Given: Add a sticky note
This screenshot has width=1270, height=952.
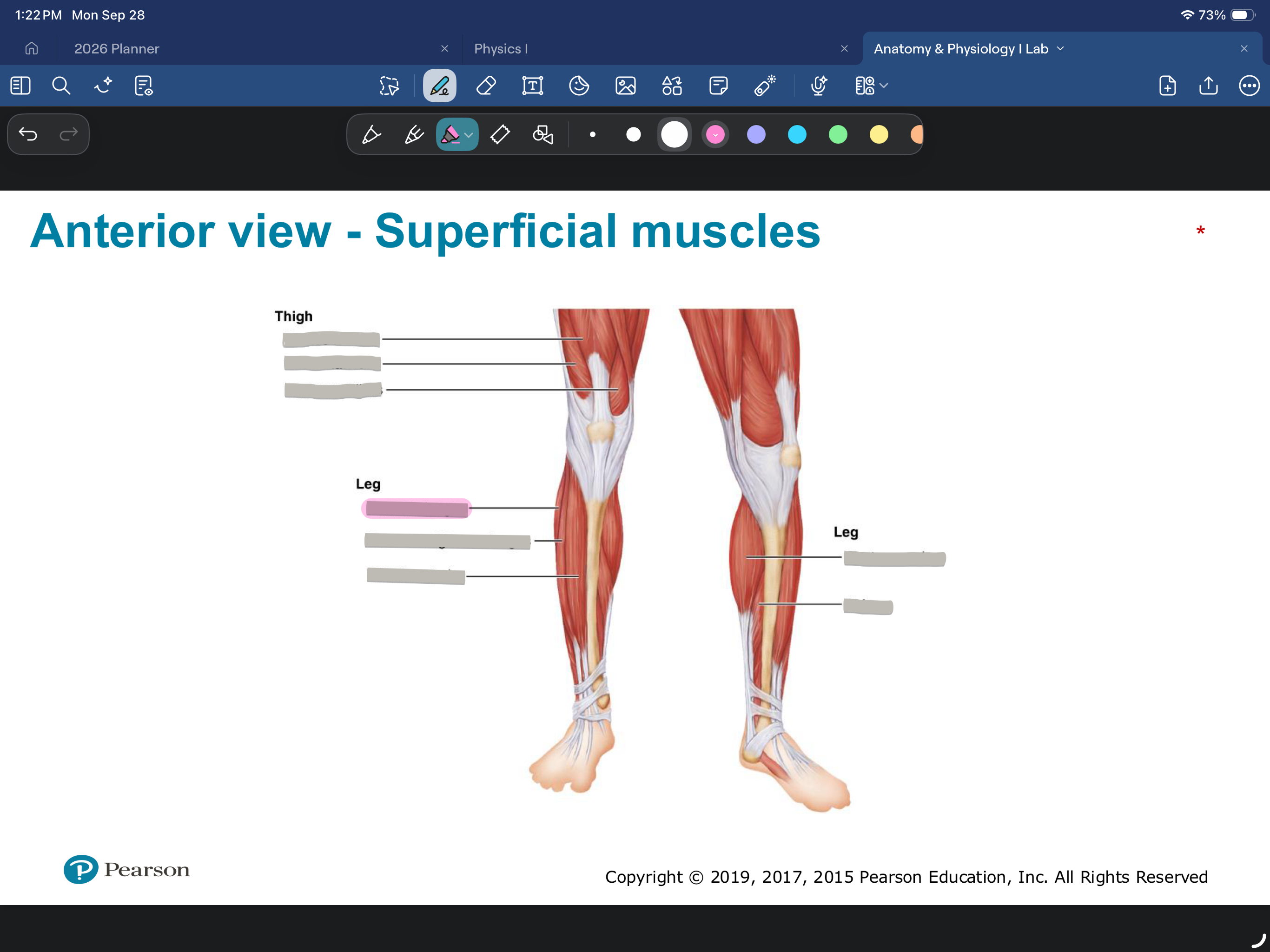Looking at the screenshot, I should pos(718,86).
